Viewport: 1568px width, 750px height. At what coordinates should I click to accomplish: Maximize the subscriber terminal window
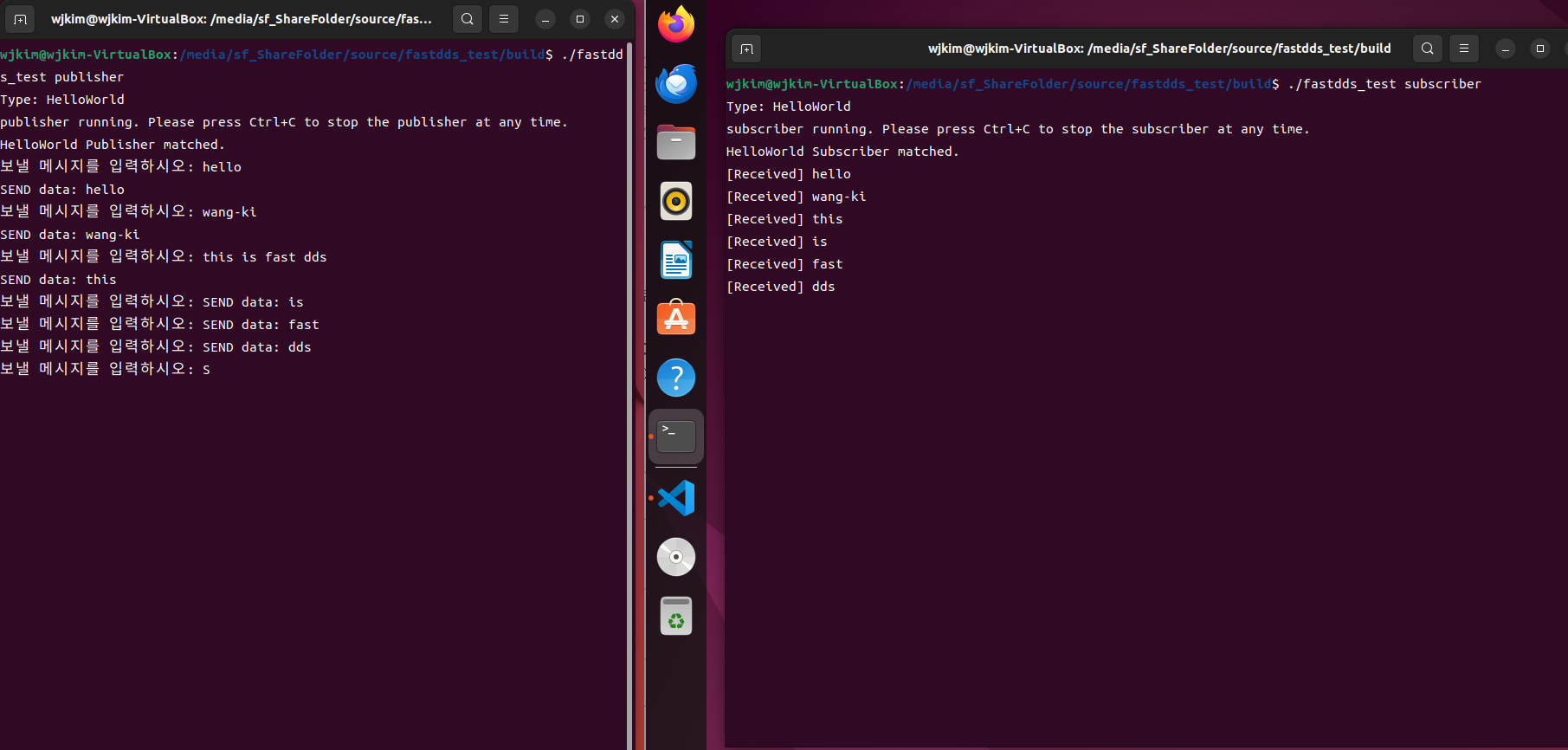coord(1540,48)
